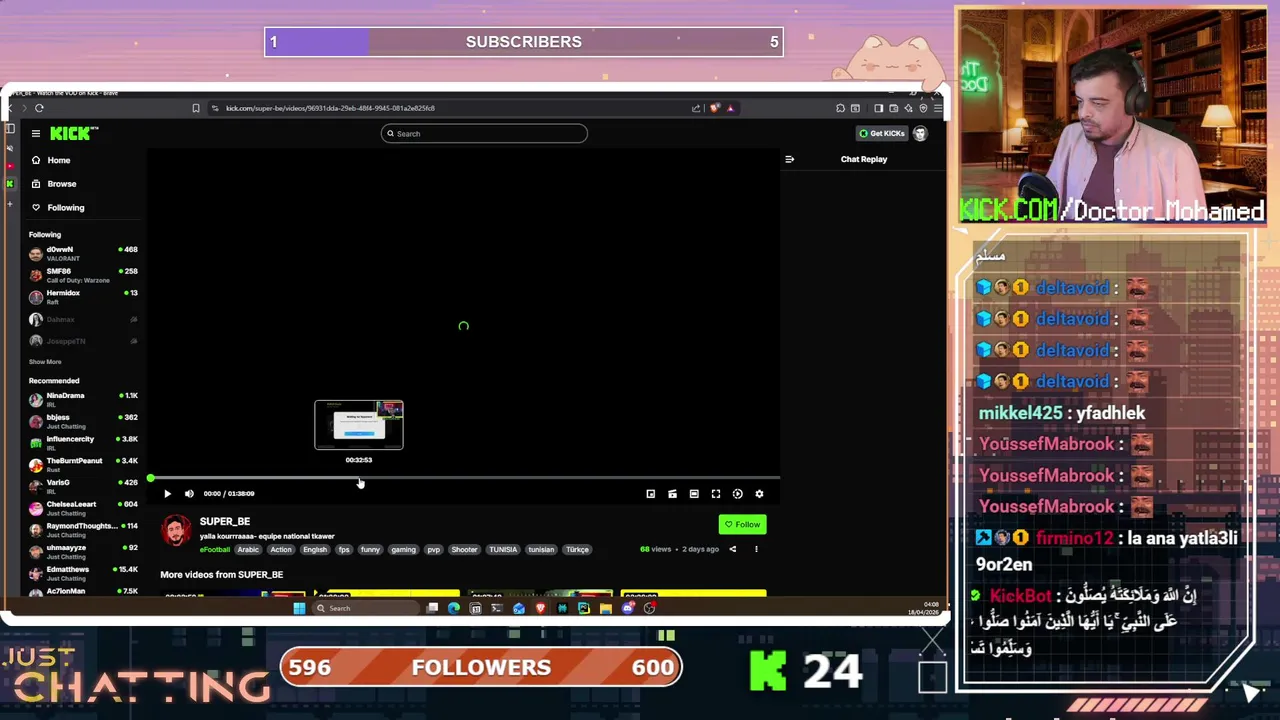Share this video
The height and width of the screenshot is (720, 1280).
(x=732, y=549)
